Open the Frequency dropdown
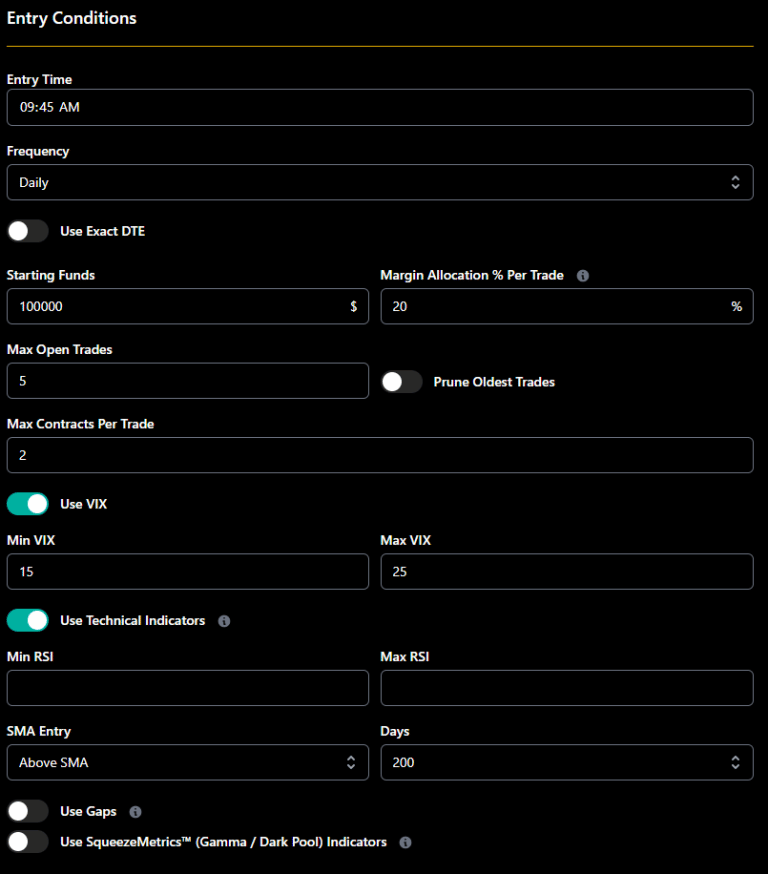 click(380, 183)
